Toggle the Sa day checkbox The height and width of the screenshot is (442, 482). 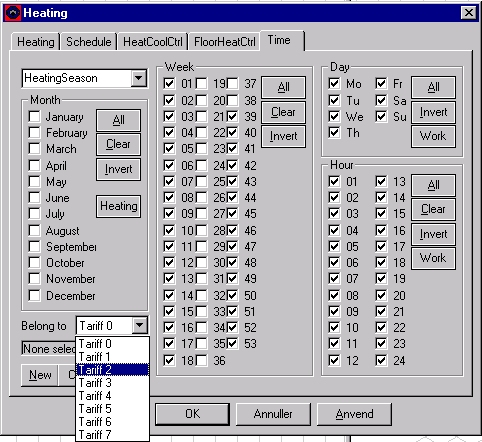tap(381, 100)
